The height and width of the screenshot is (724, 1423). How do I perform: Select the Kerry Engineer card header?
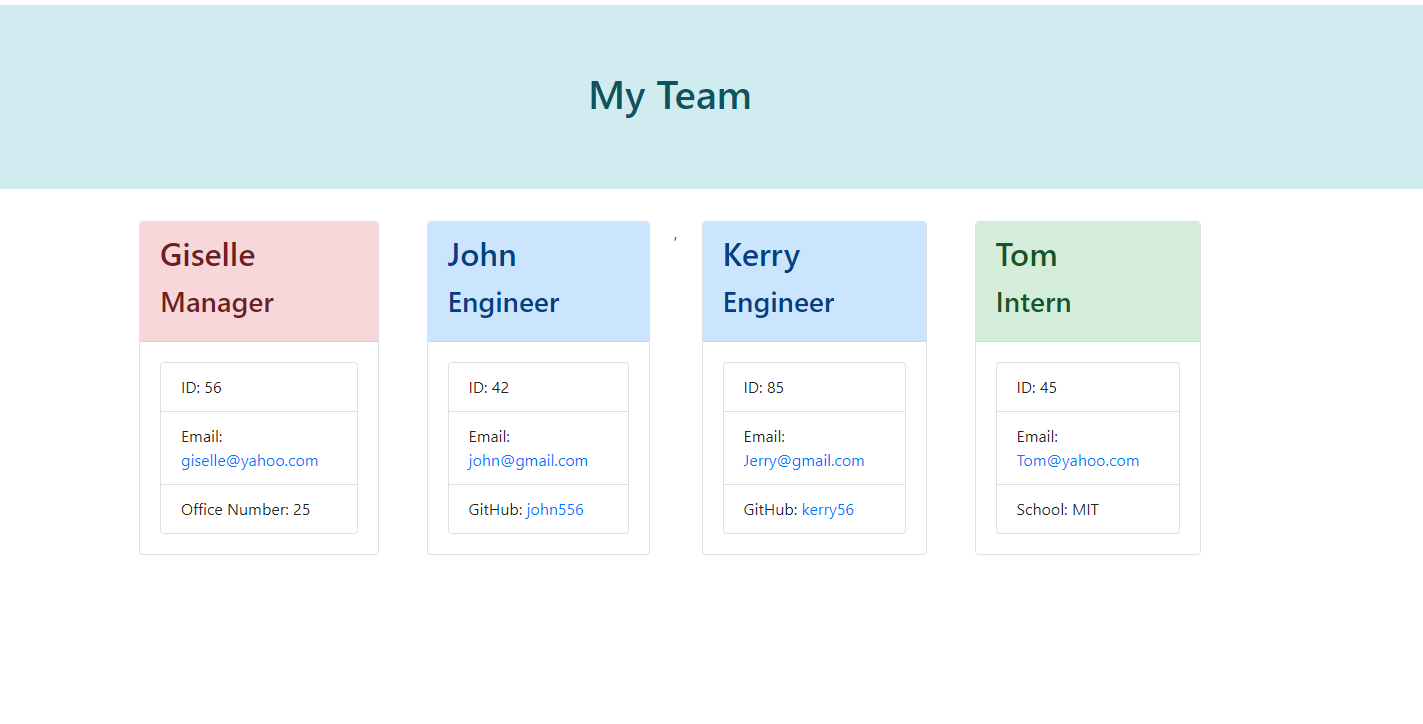(814, 281)
